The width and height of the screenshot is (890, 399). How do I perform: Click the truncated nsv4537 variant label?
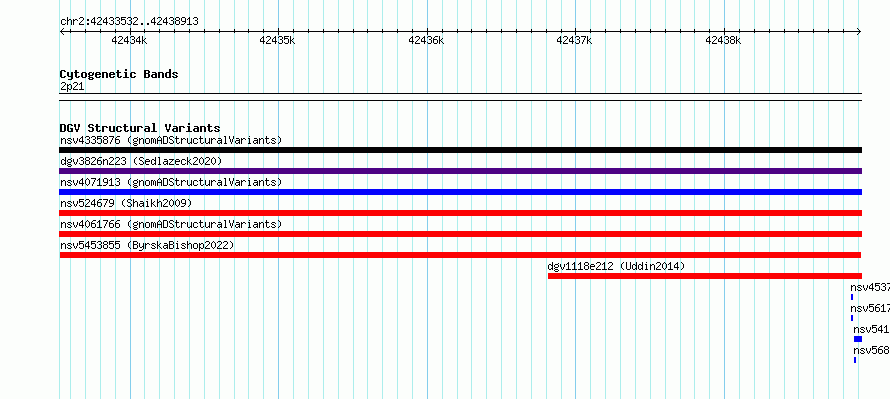tap(870, 287)
